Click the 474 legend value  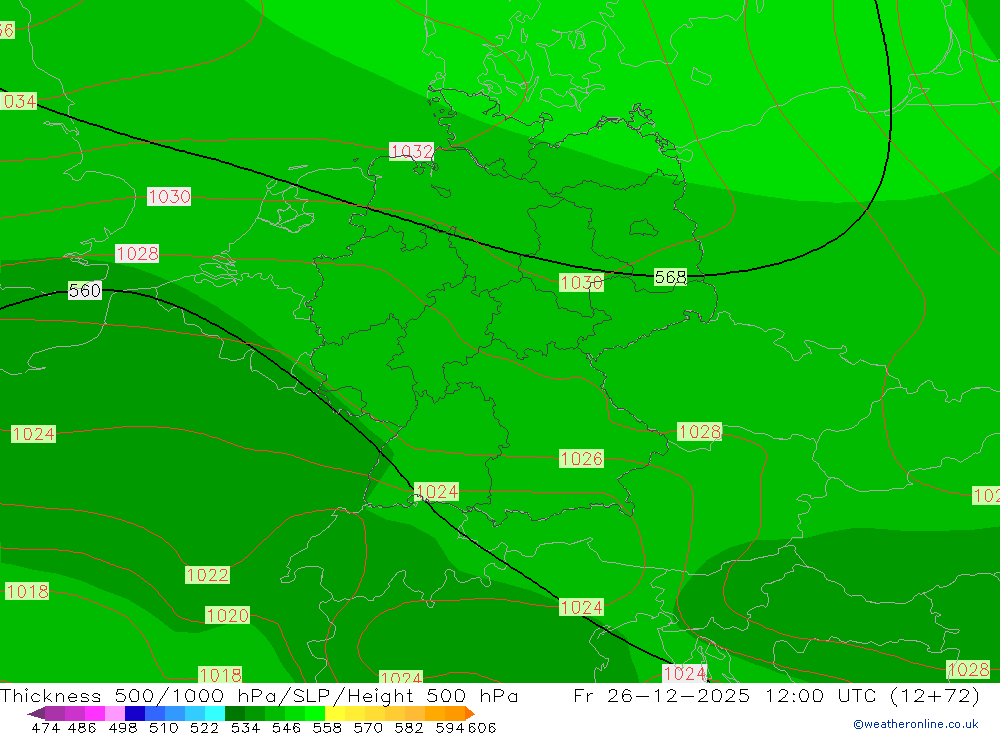tap(45, 727)
